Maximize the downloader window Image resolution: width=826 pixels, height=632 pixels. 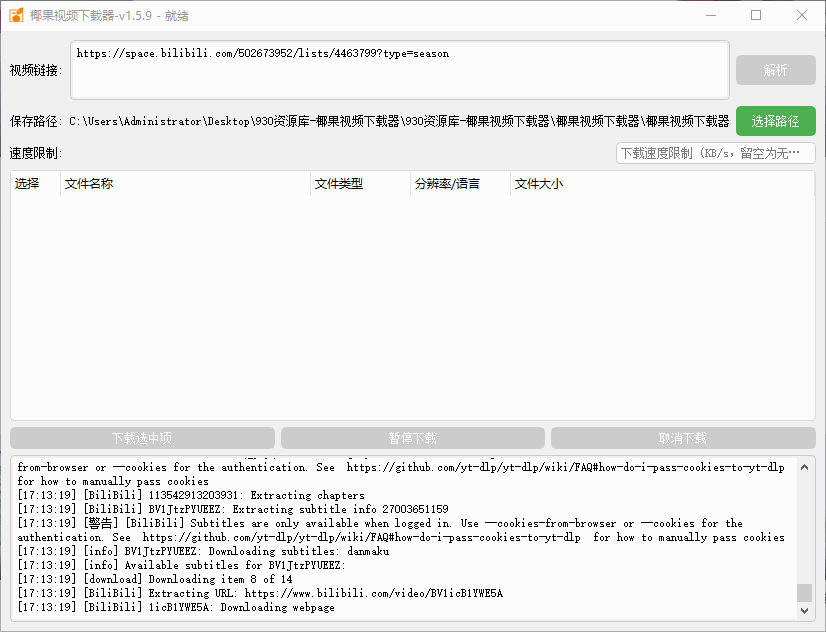[x=756, y=15]
